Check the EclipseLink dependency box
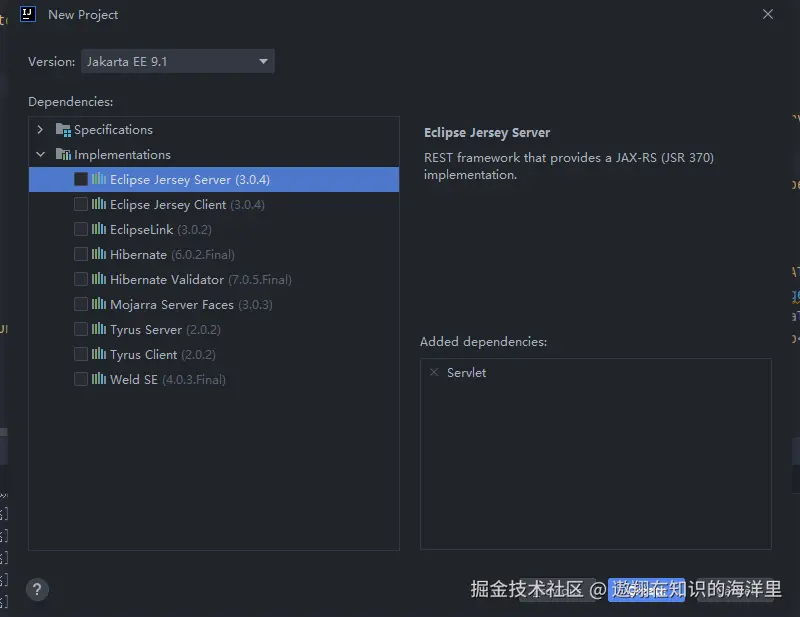 [81, 229]
